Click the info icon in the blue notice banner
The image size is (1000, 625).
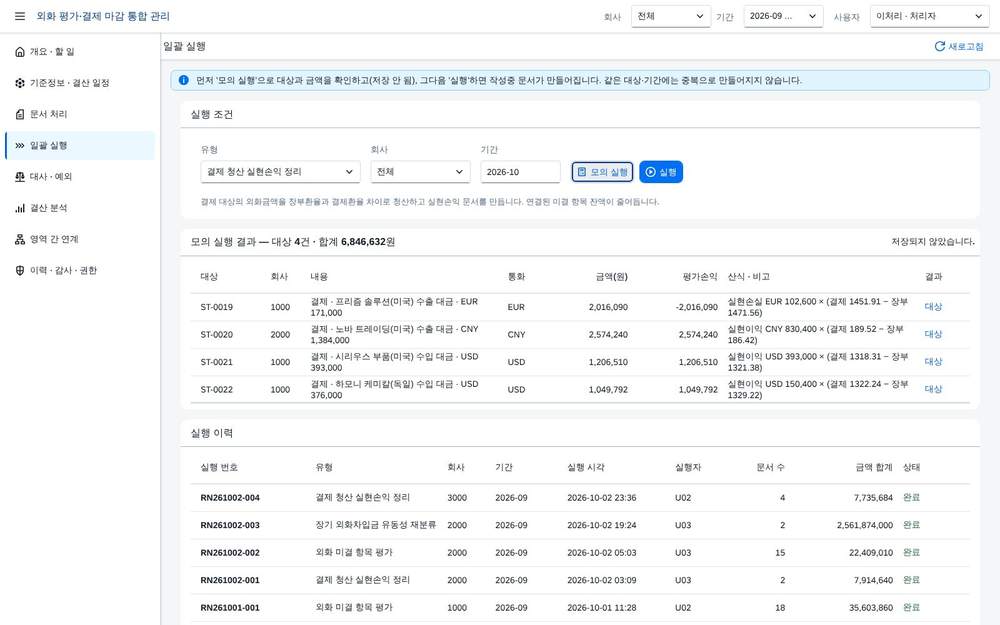184,80
